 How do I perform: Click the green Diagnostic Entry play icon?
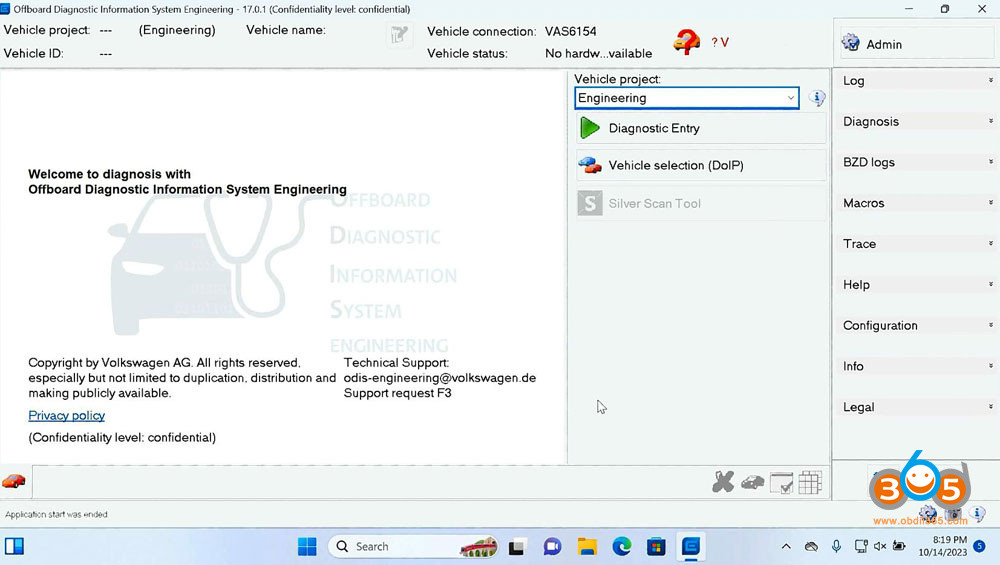pos(590,128)
